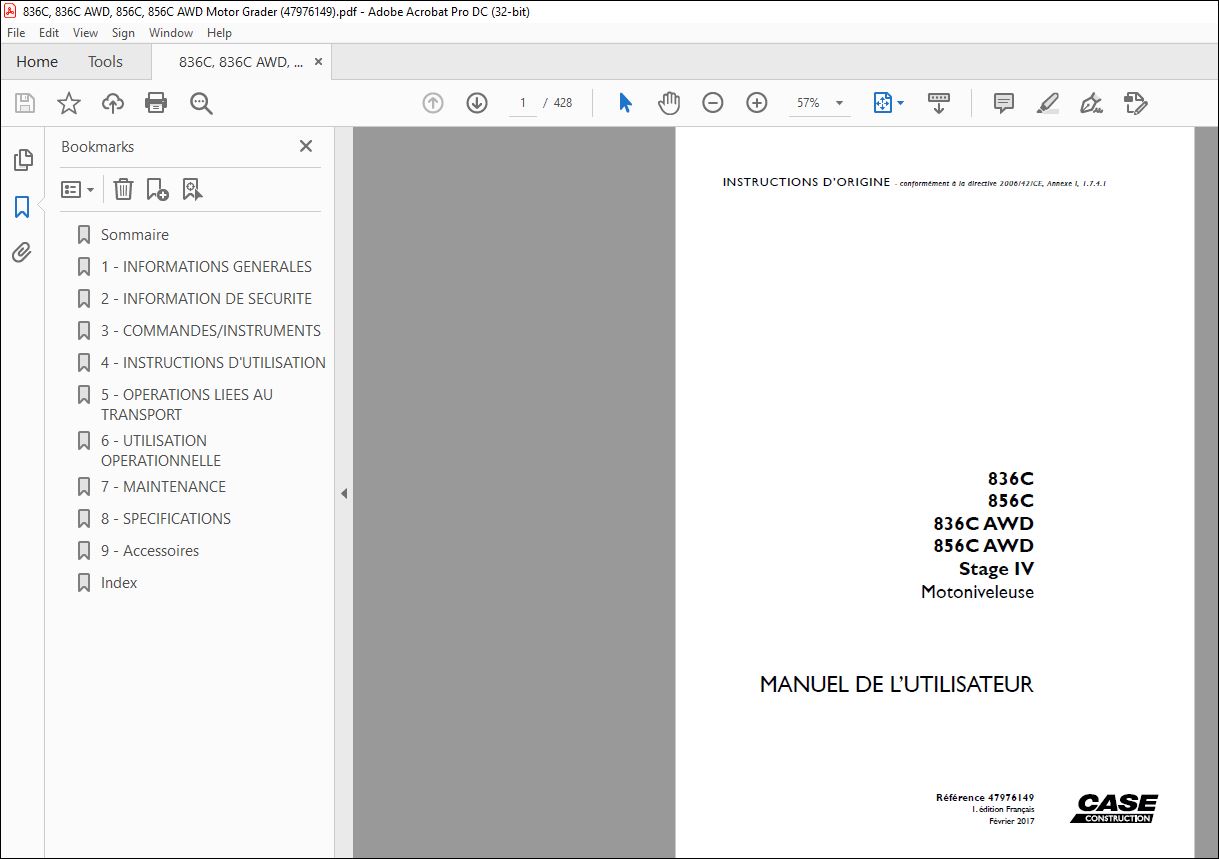Zoom in with plus icon
Screen dimensions: 1219x859
757,103
